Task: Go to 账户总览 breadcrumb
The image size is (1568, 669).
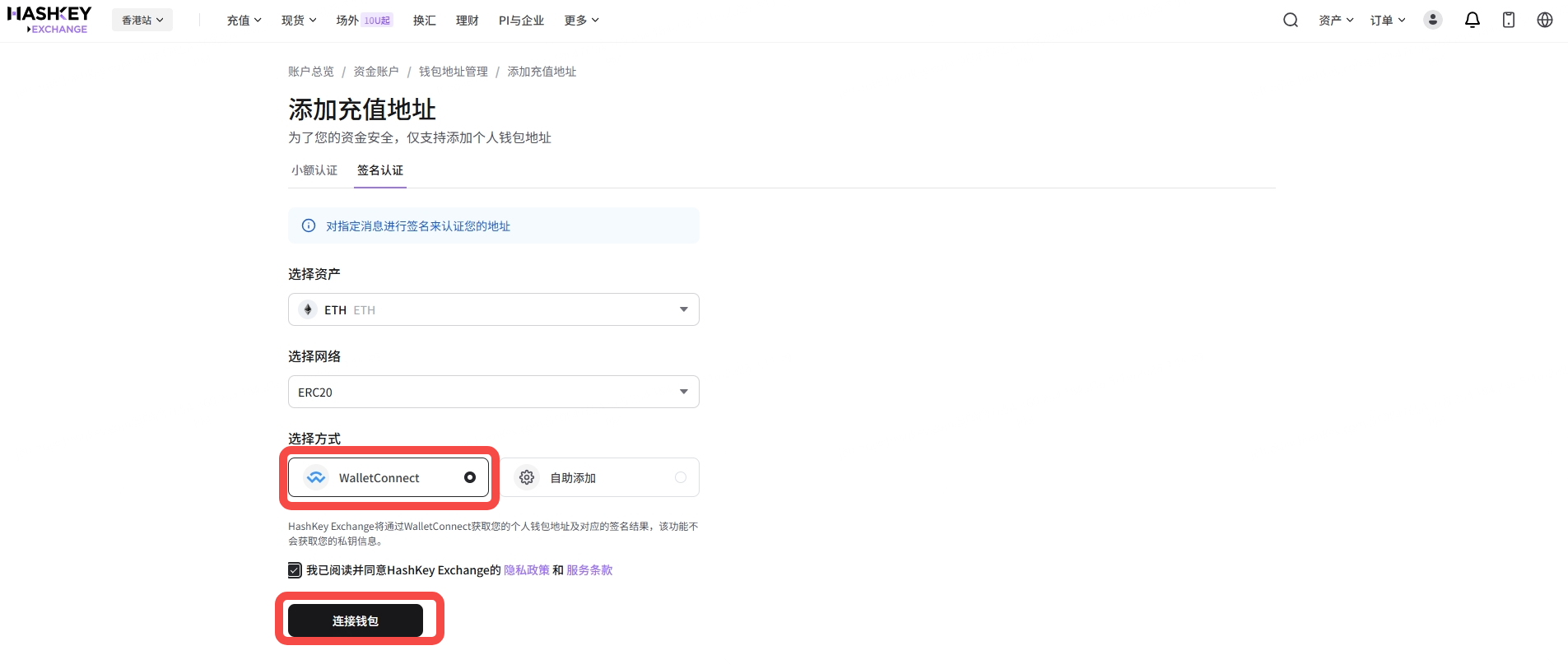Action: [311, 72]
